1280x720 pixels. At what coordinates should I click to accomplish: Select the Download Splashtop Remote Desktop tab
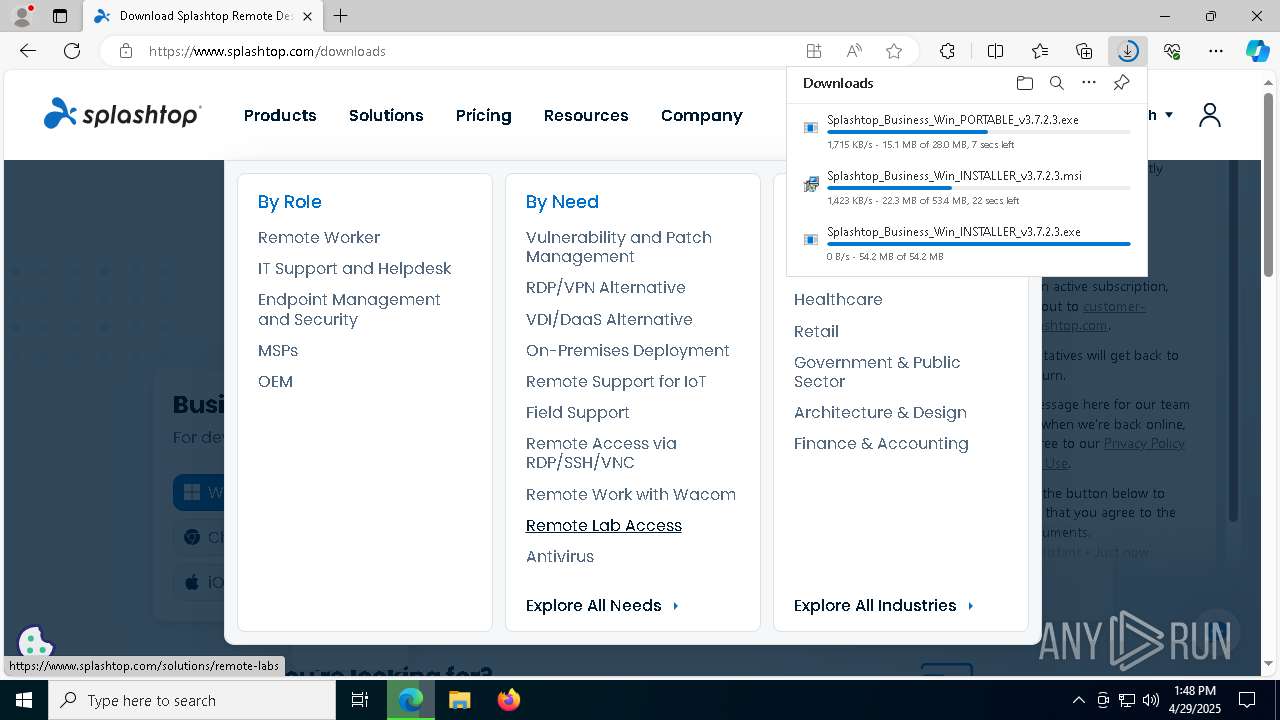(x=203, y=16)
